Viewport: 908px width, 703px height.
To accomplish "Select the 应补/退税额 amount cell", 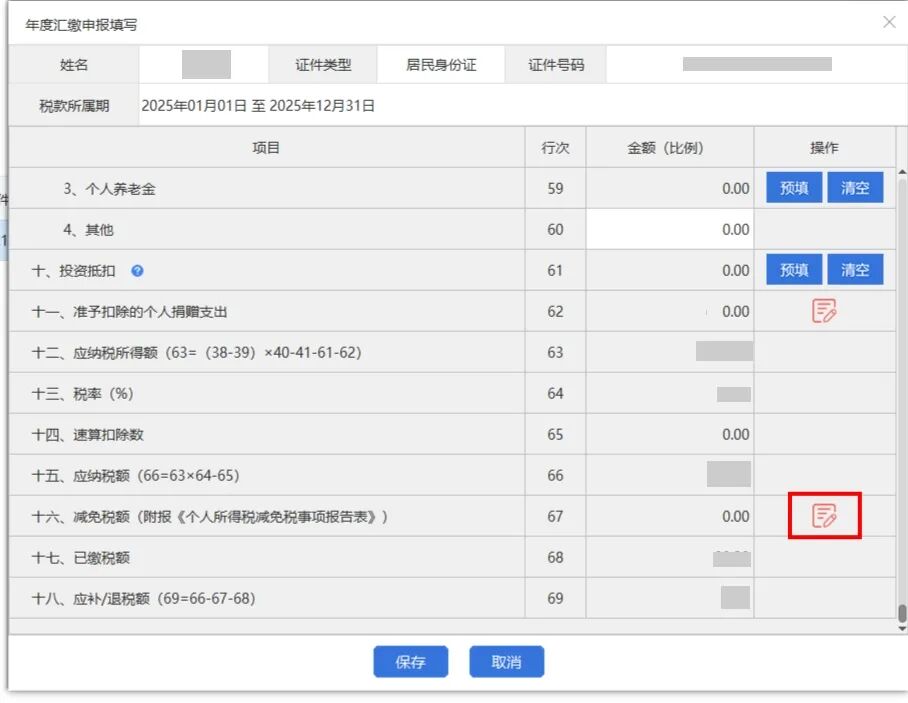I will pyautogui.click(x=669, y=598).
